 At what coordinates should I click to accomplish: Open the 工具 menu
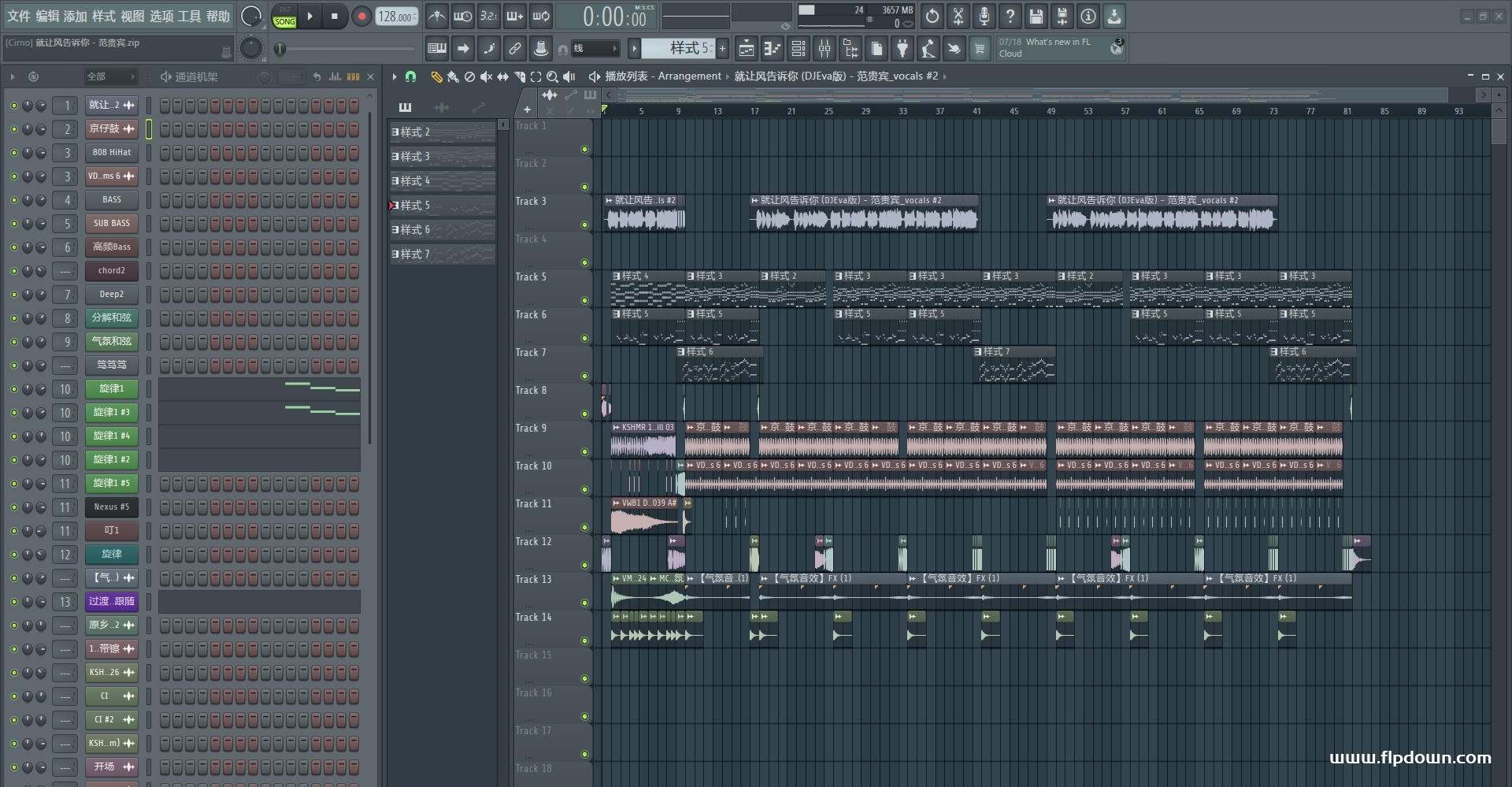point(190,16)
